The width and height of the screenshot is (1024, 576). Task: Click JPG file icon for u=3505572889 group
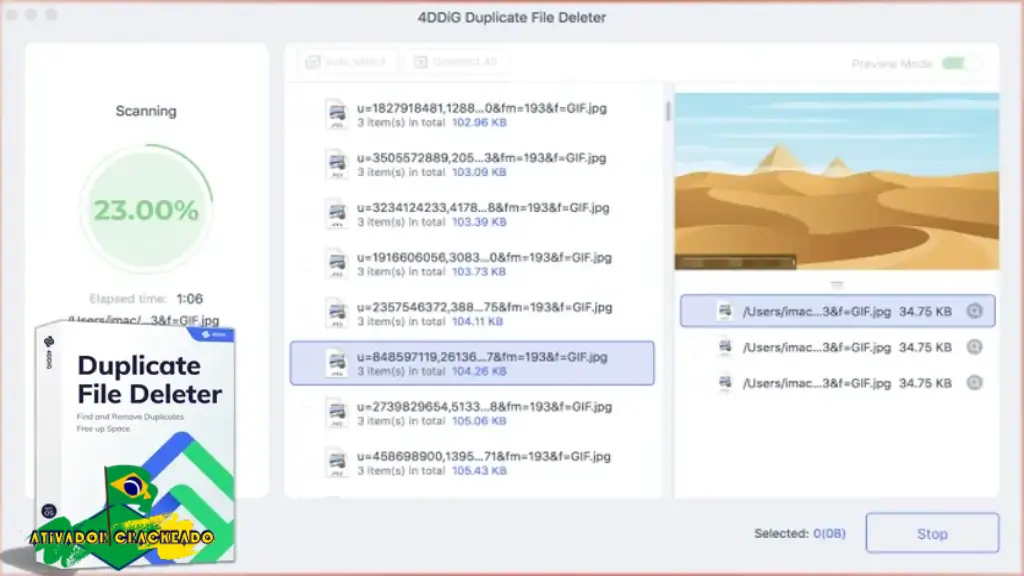(337, 164)
